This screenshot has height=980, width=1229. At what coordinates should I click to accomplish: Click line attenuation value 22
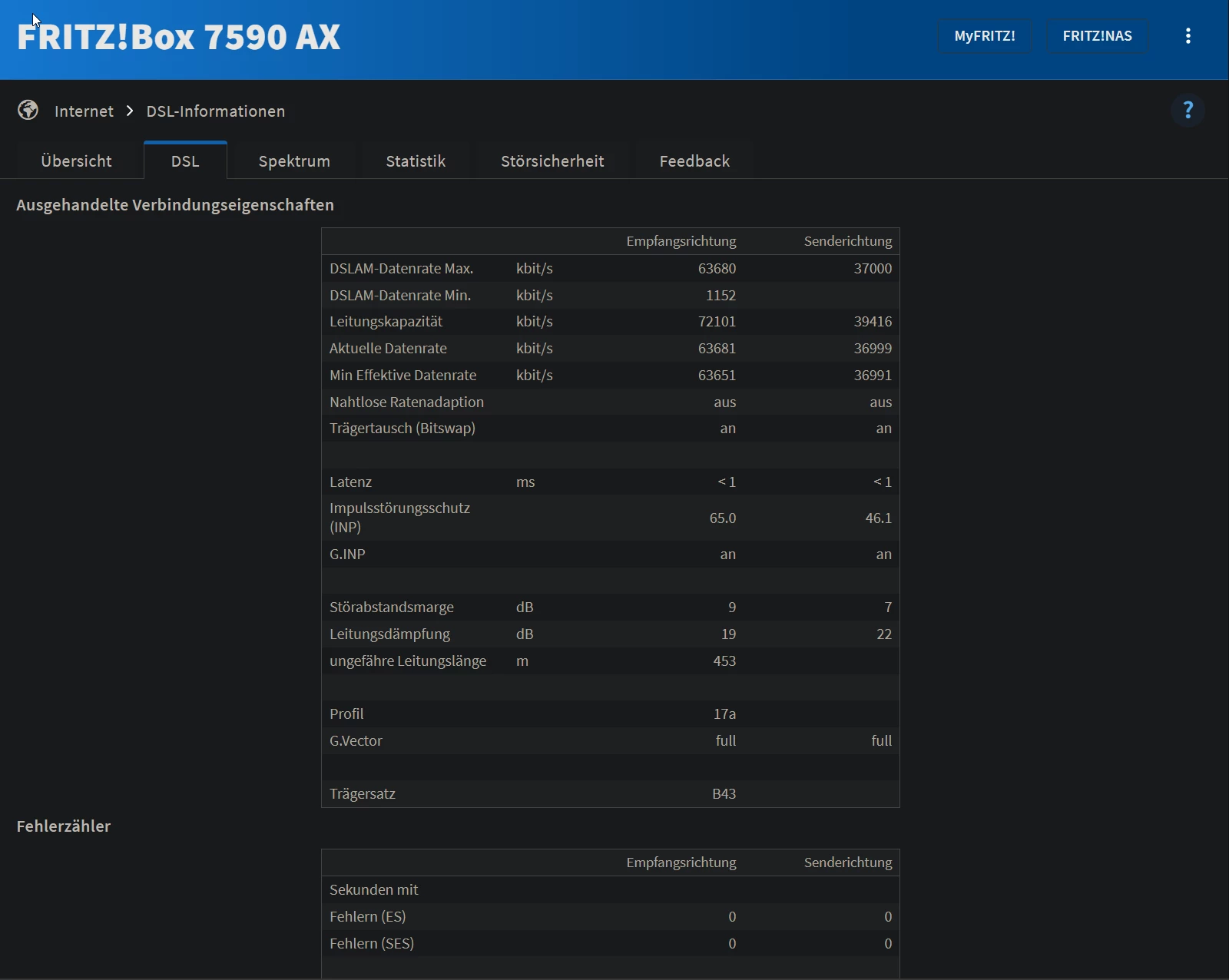point(884,634)
